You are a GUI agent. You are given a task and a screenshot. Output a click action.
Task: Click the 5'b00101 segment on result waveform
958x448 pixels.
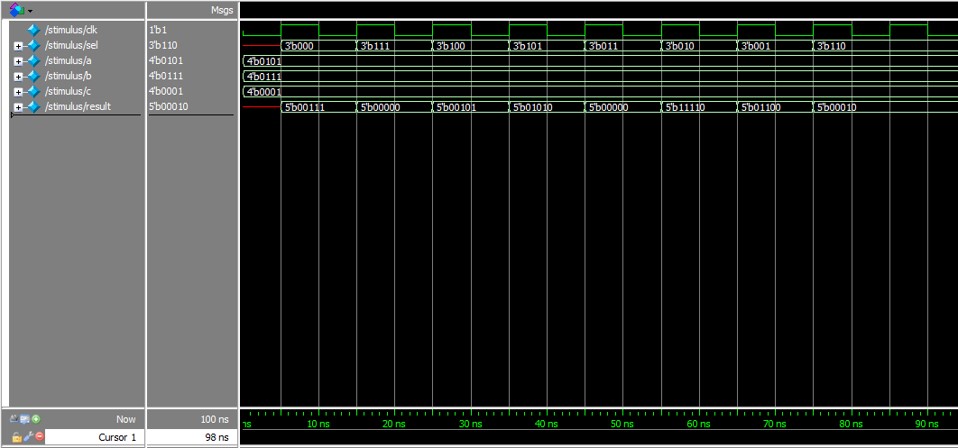[x=470, y=108]
